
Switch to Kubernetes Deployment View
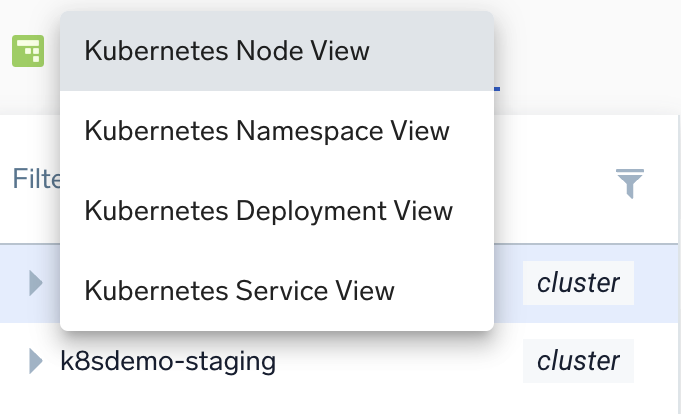[269, 211]
